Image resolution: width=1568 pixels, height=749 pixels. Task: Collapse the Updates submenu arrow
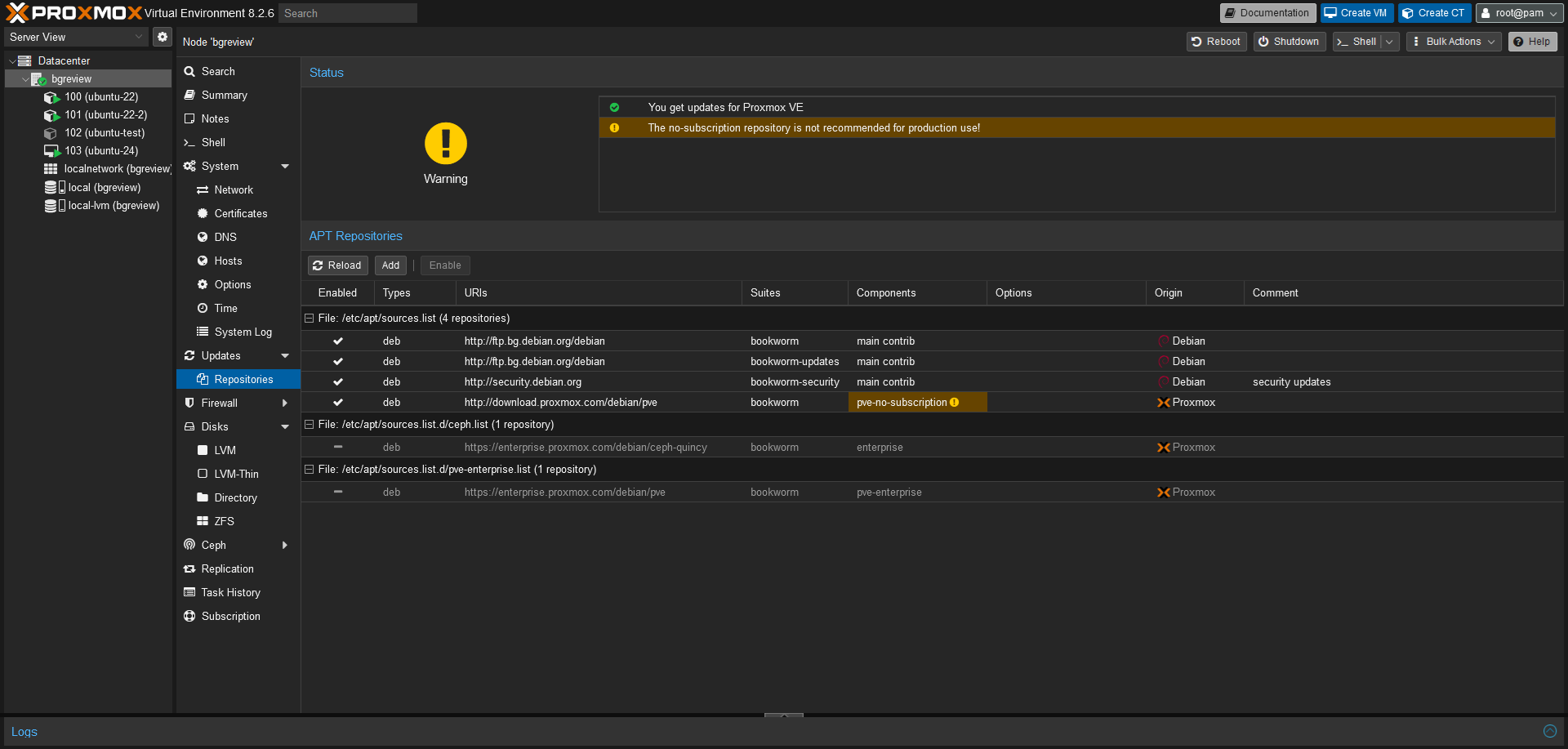point(285,356)
